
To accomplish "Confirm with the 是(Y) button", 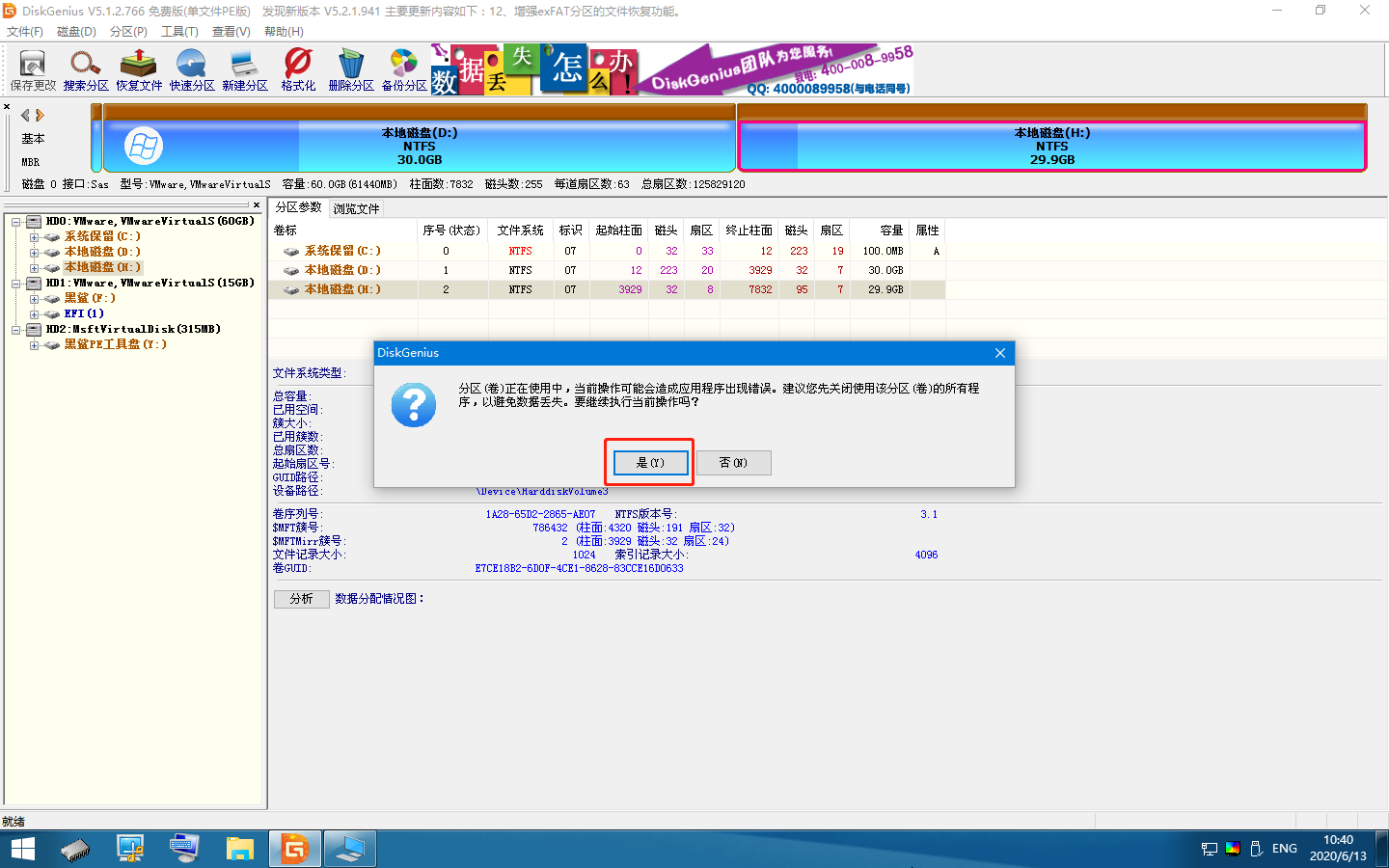I will (650, 463).
